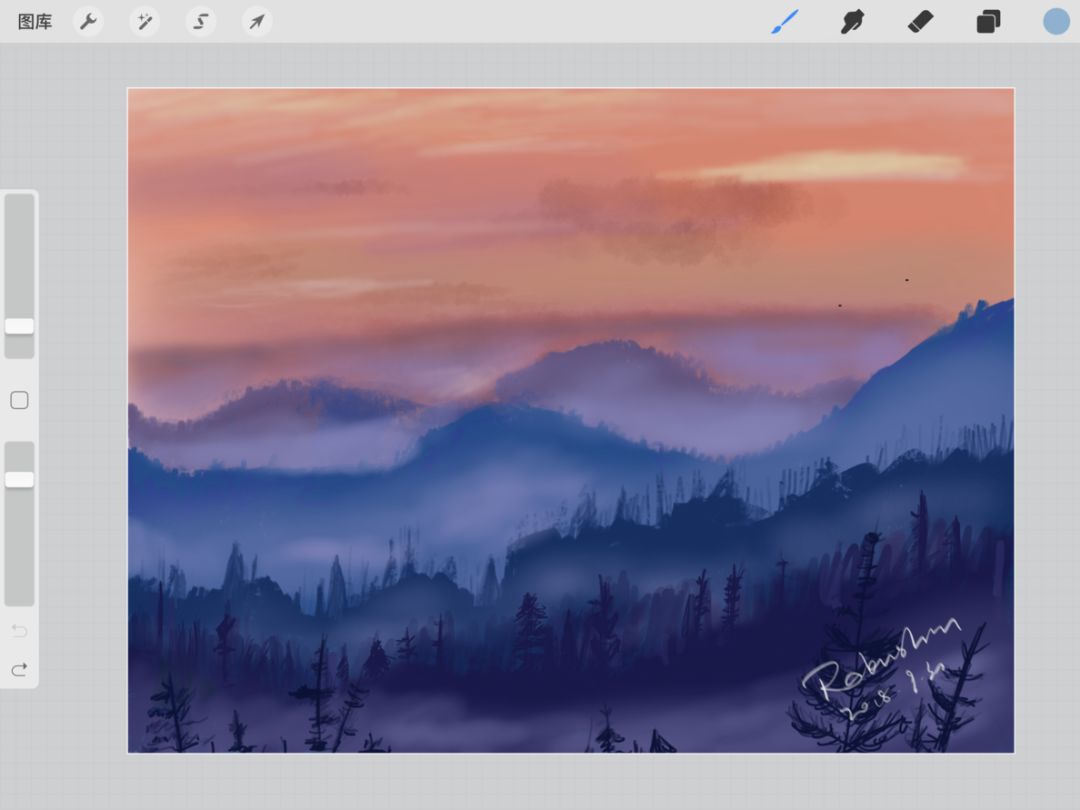
Task: Activate the Transform arrow tool
Action: (257, 22)
